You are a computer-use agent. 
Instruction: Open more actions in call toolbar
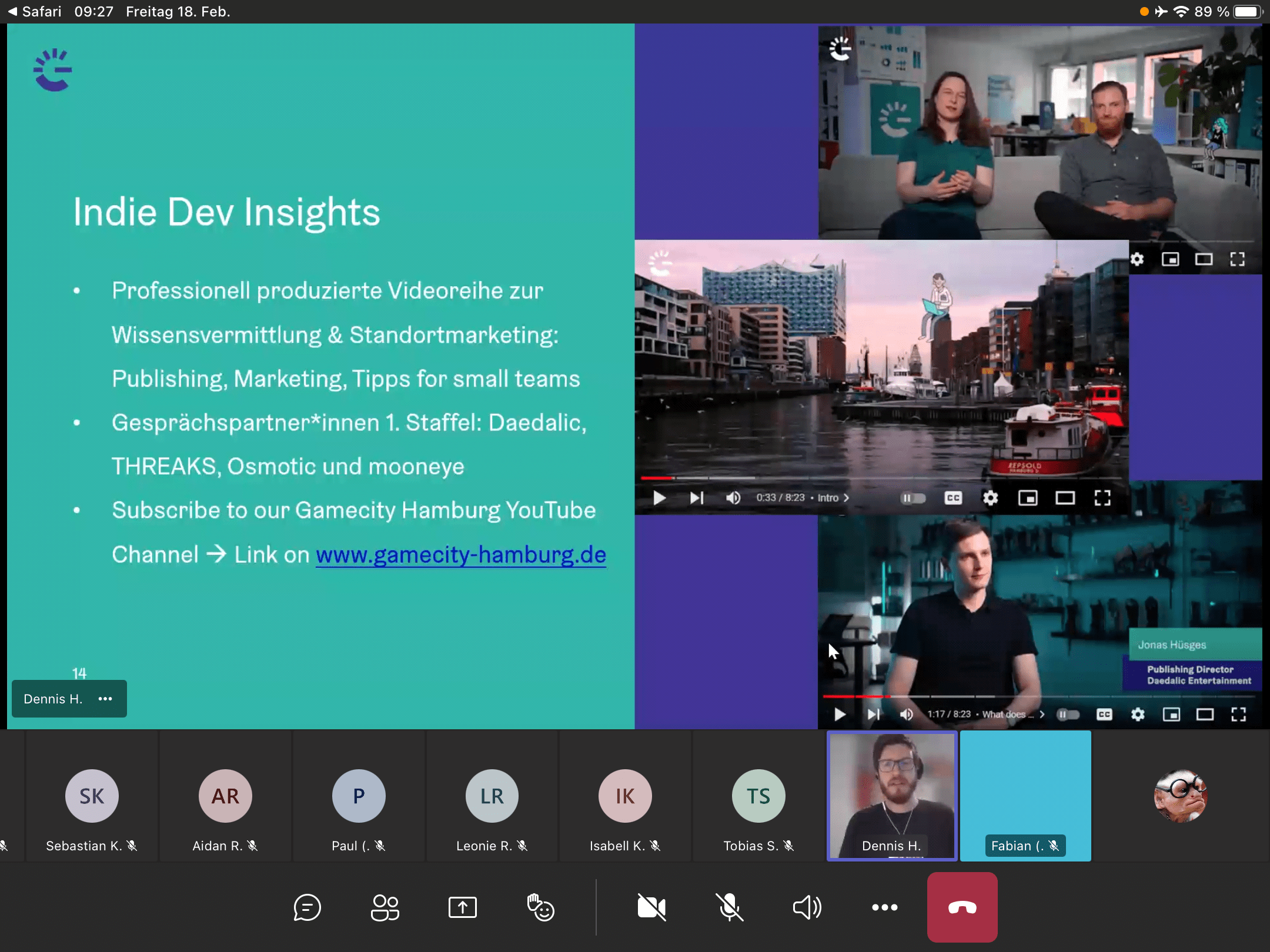885,908
